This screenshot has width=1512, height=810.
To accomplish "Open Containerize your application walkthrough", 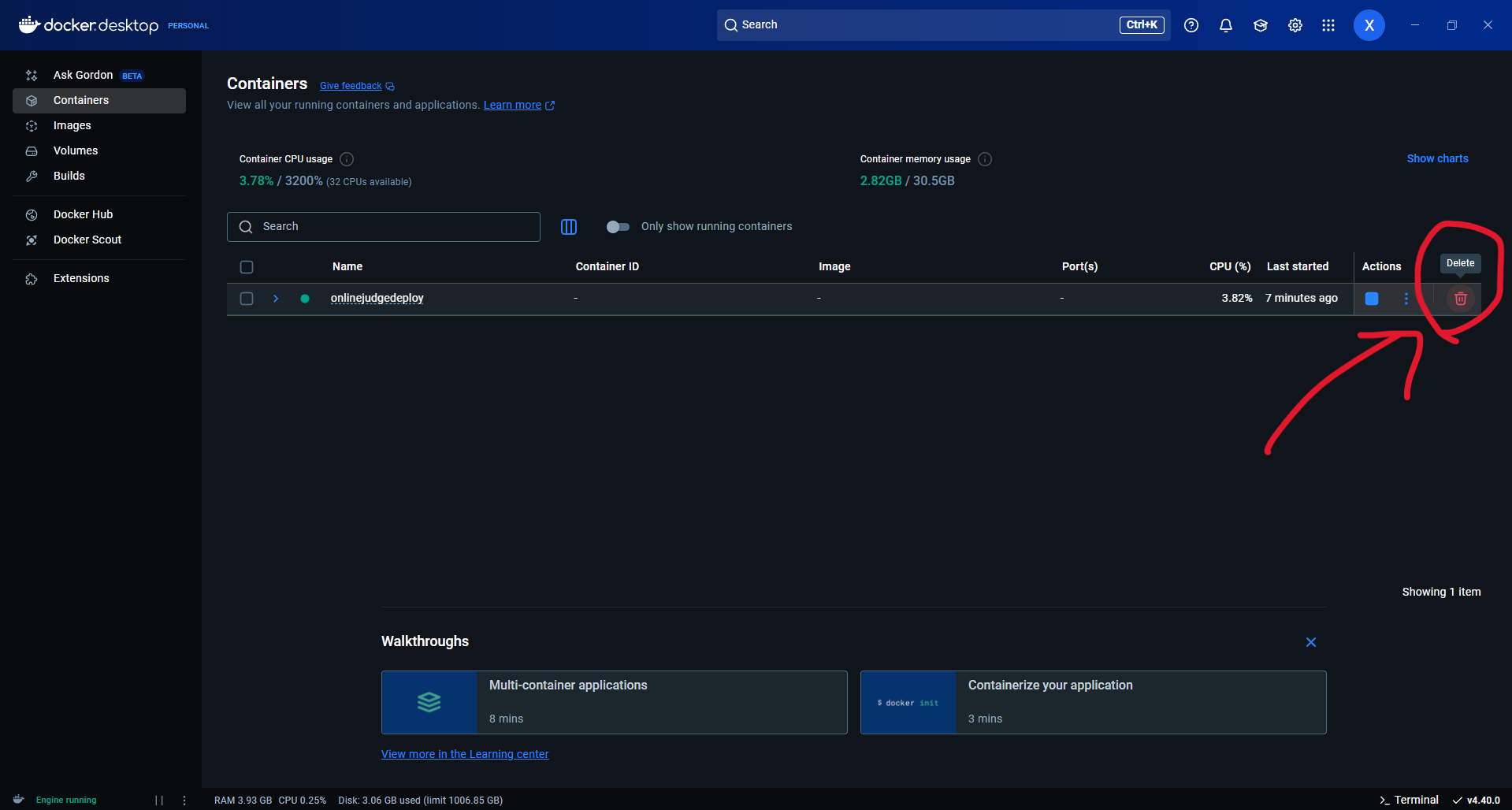I will (x=1094, y=702).
